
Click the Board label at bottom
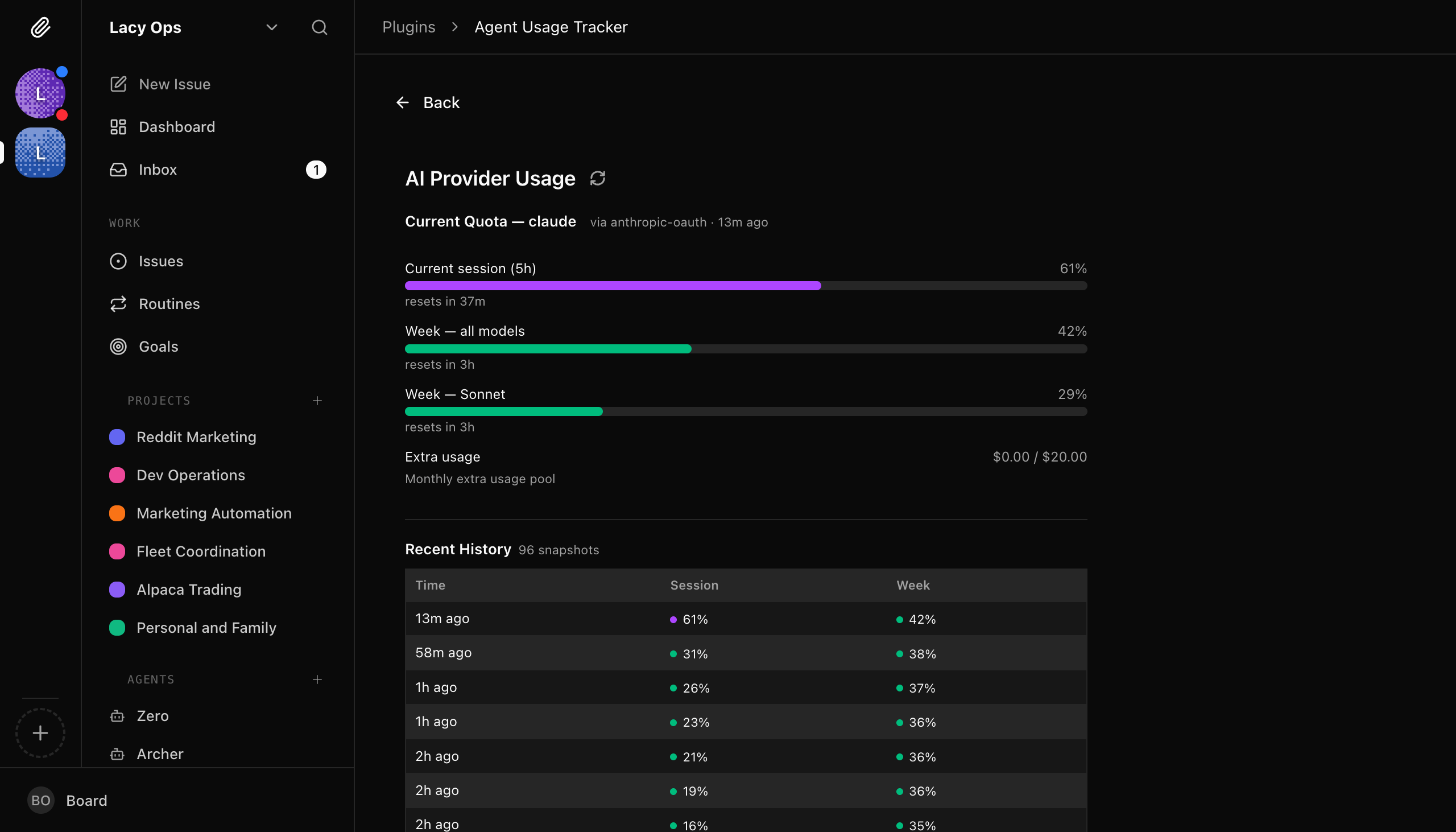[87, 801]
